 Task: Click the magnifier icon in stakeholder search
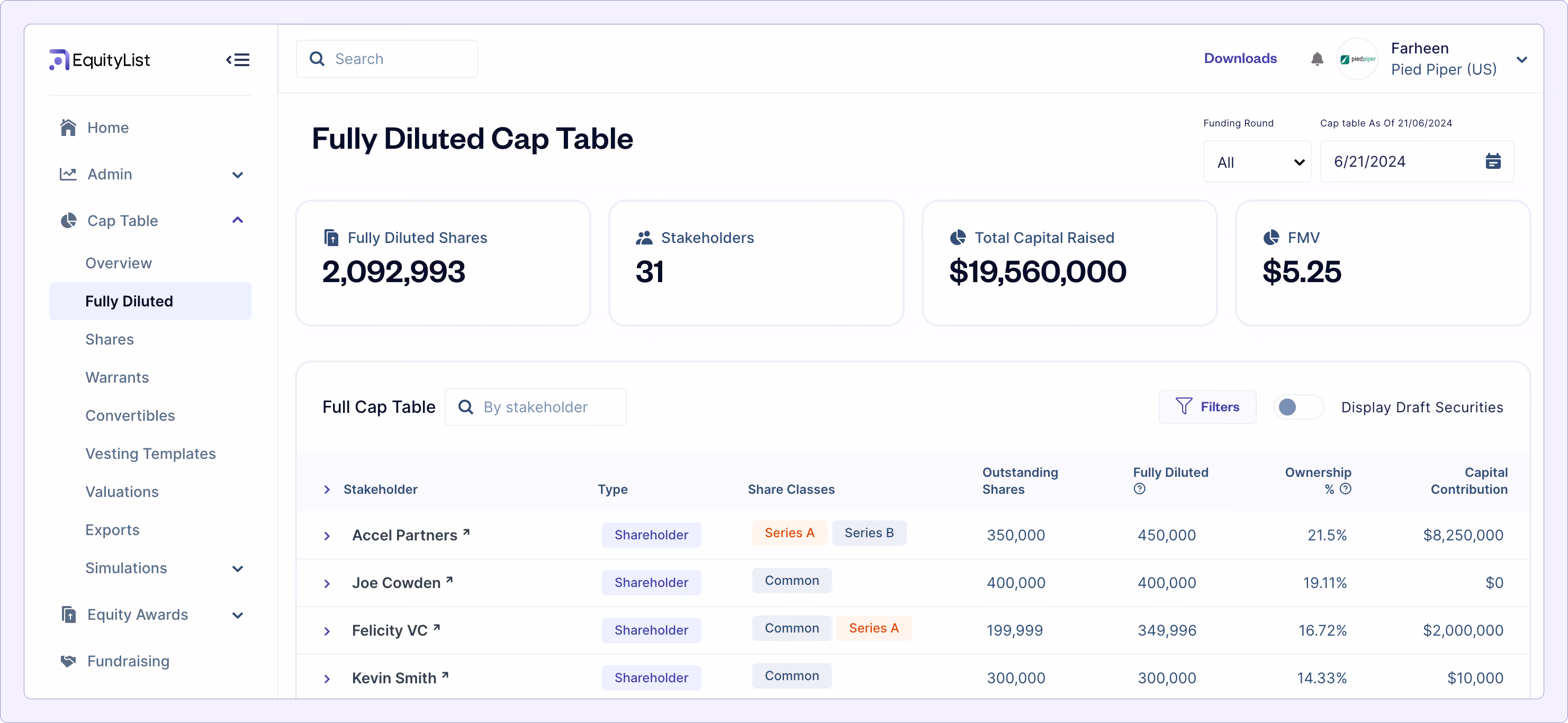[466, 407]
